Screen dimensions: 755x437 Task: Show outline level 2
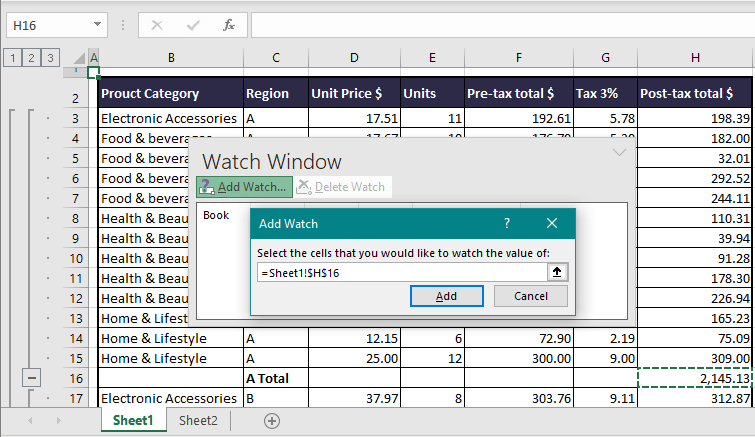(x=31, y=58)
